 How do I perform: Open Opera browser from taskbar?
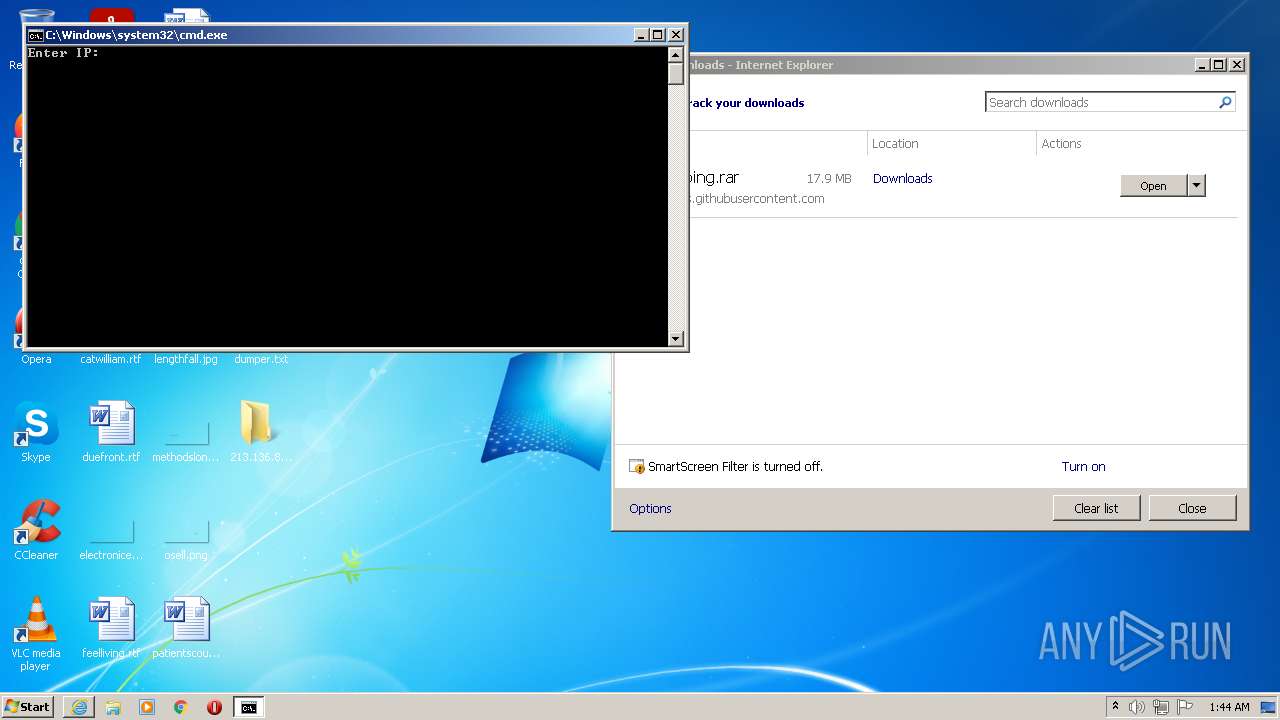(x=214, y=707)
